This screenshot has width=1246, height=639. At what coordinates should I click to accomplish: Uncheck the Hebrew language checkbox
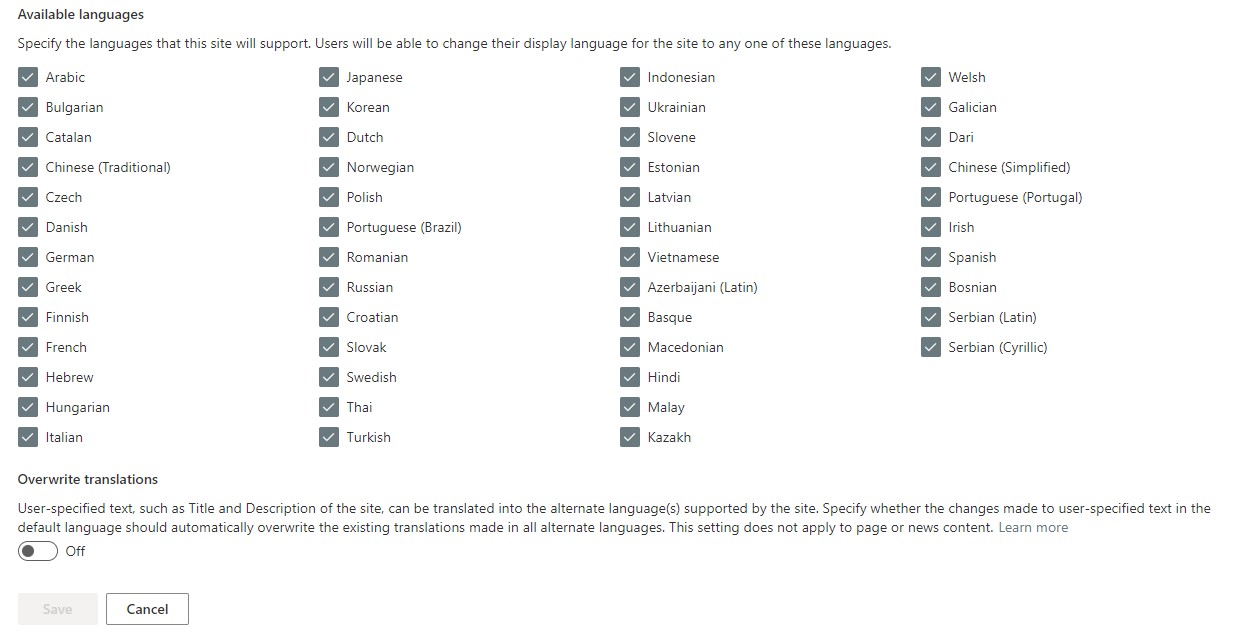click(27, 377)
